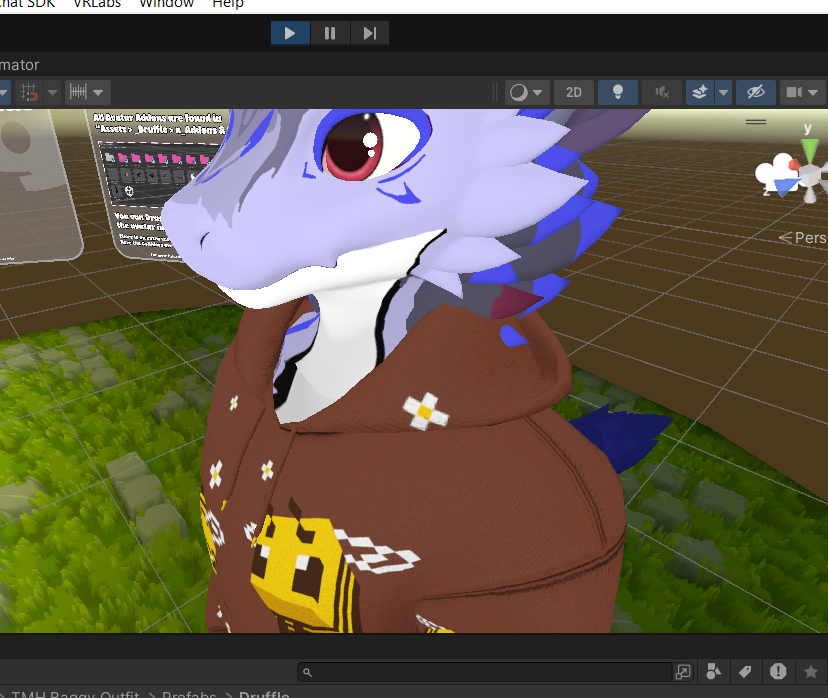
Task: Click the favorites star icon
Action: pos(811,672)
